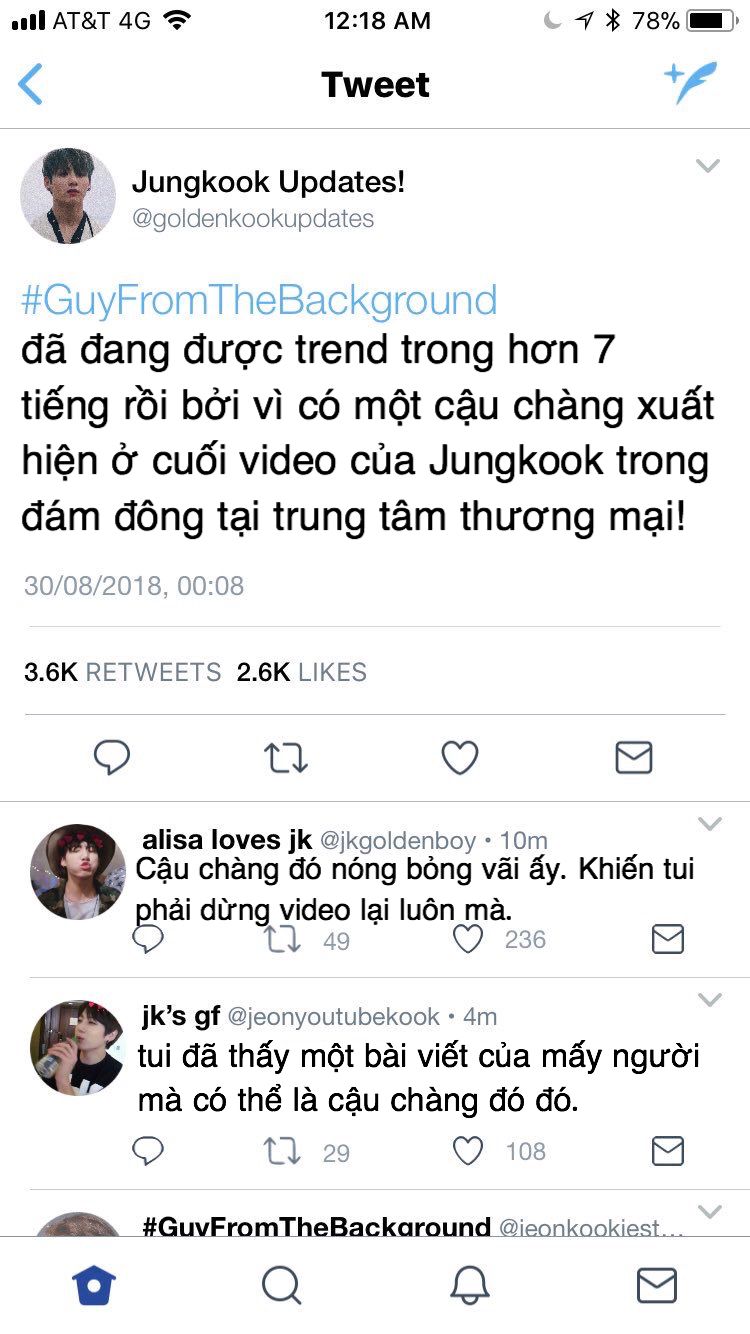Open the Jungkook Updates profile picture
750x1334 pixels.
tap(68, 196)
